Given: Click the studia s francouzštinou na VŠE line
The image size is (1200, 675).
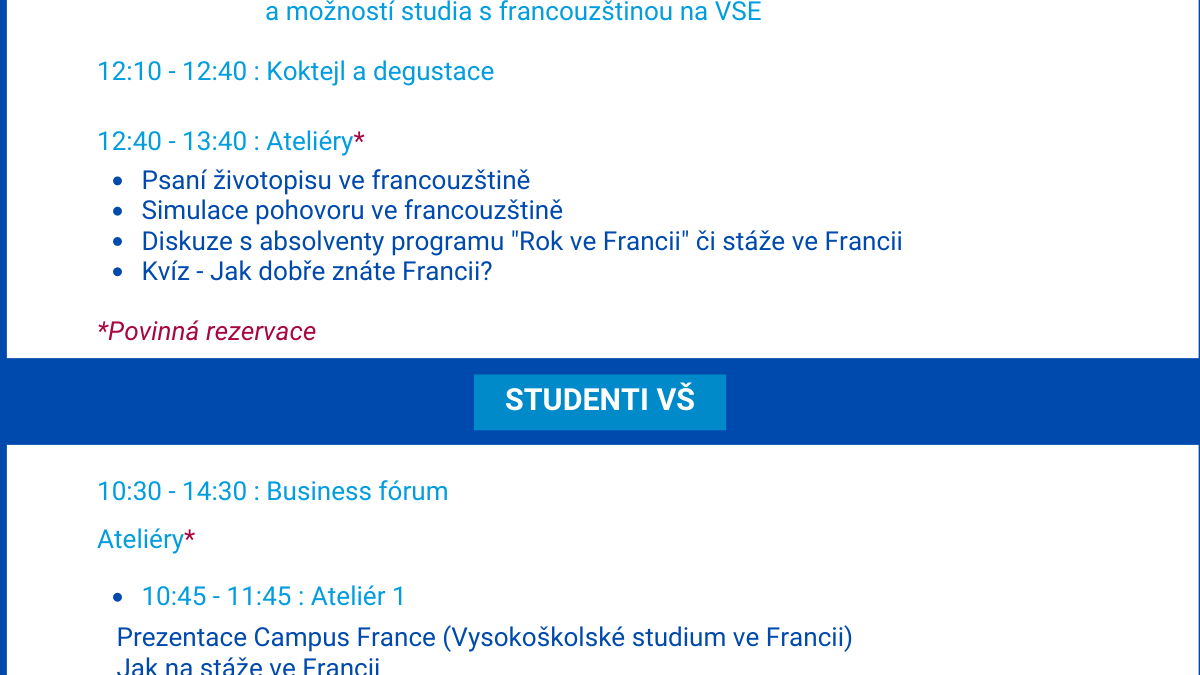Looking at the screenshot, I should click(x=513, y=14).
